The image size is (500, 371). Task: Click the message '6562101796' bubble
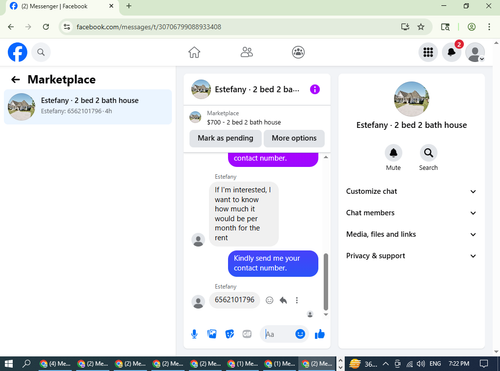point(234,300)
